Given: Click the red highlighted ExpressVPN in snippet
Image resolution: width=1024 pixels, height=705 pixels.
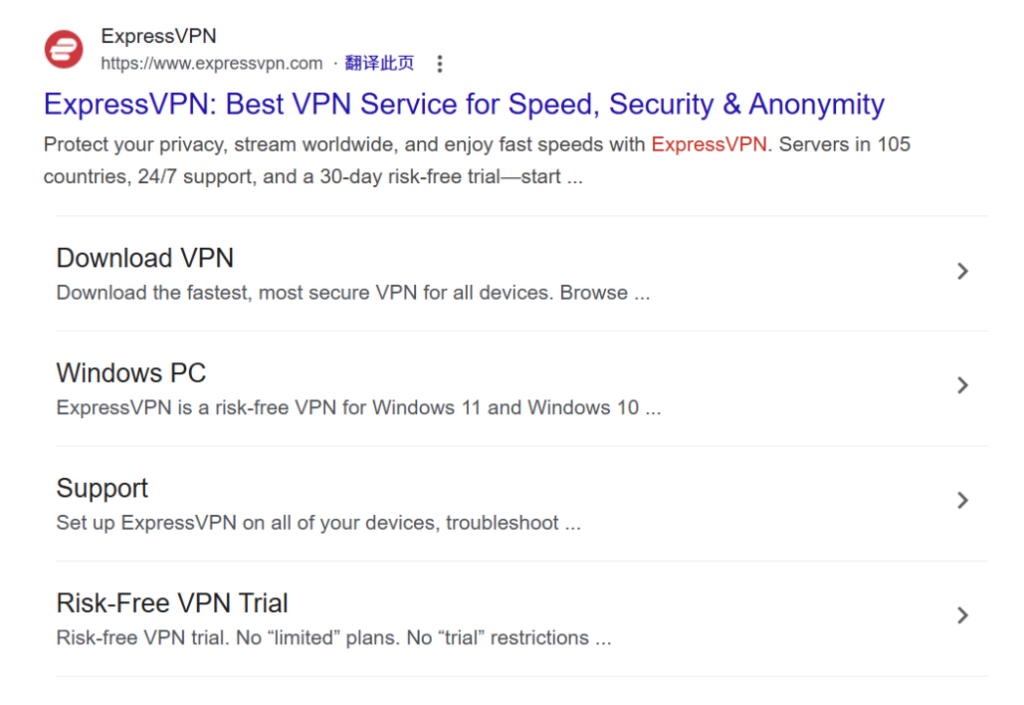Looking at the screenshot, I should pos(709,144).
